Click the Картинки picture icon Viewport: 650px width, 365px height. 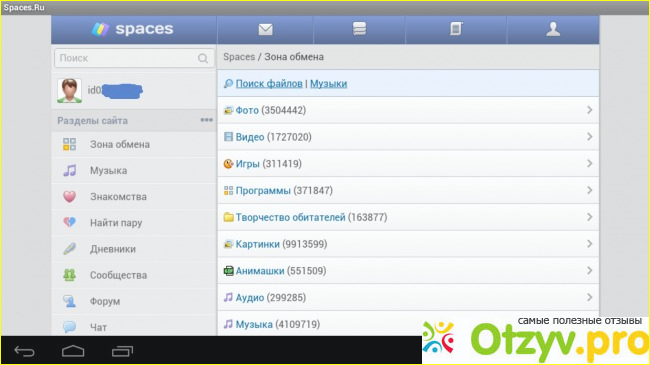[228, 244]
